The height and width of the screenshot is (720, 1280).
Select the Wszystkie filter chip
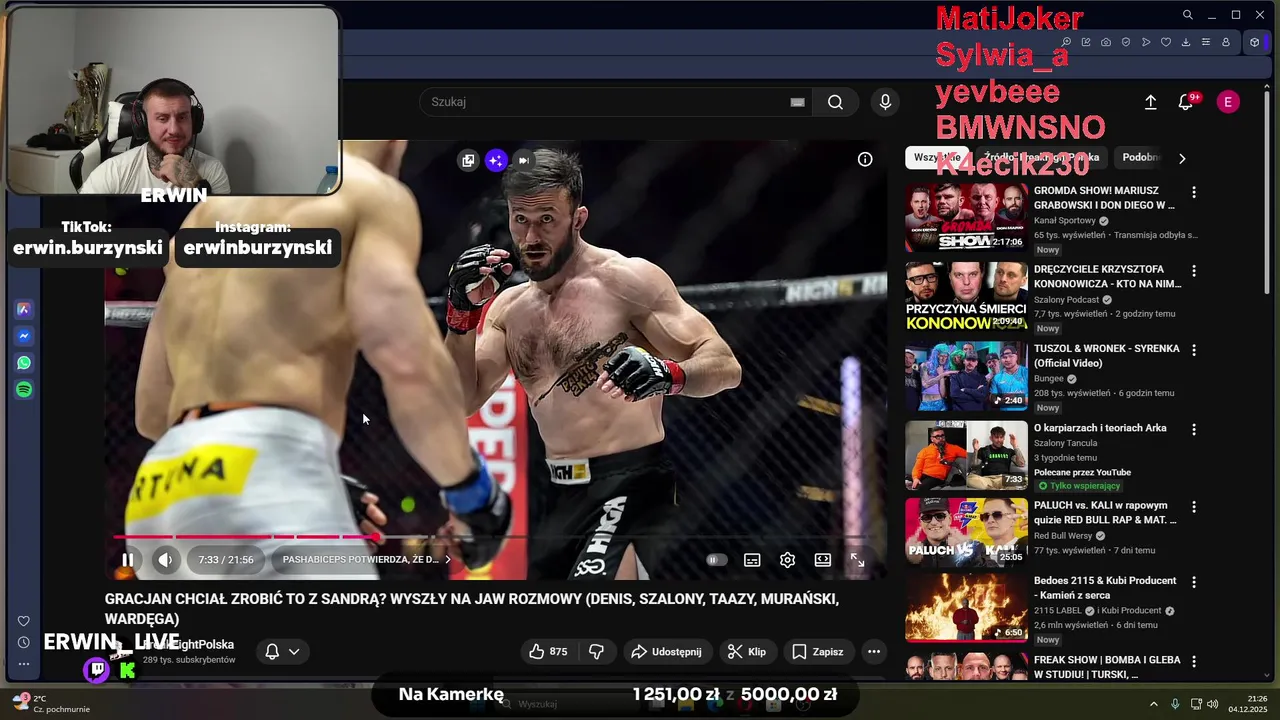[x=938, y=157]
